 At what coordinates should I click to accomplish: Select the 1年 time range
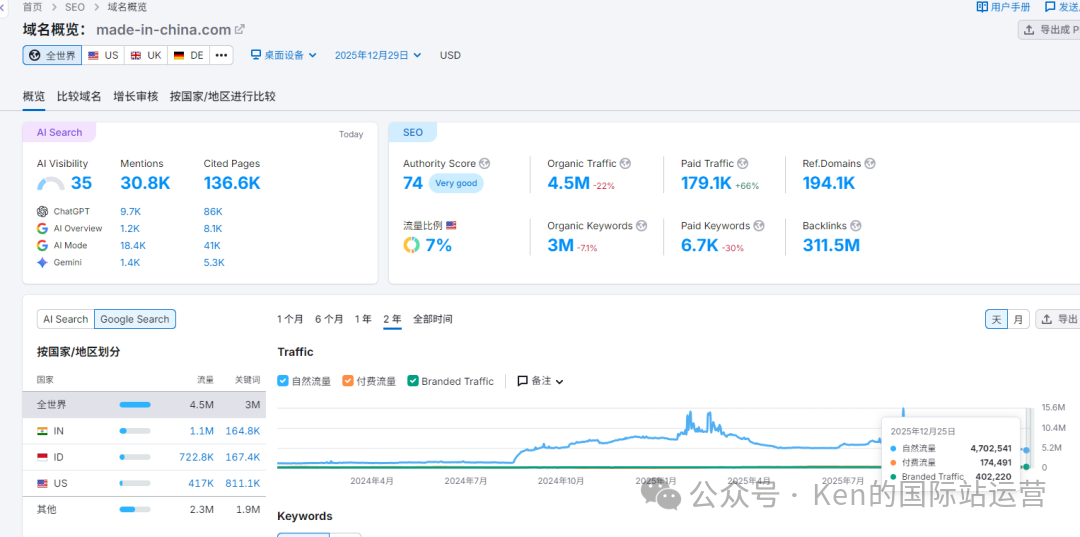pos(363,319)
